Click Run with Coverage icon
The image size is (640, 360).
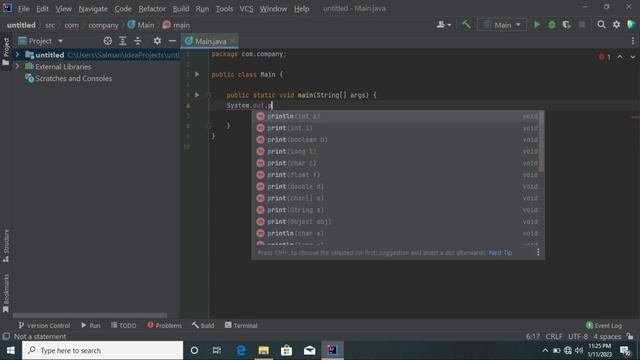coord(567,25)
